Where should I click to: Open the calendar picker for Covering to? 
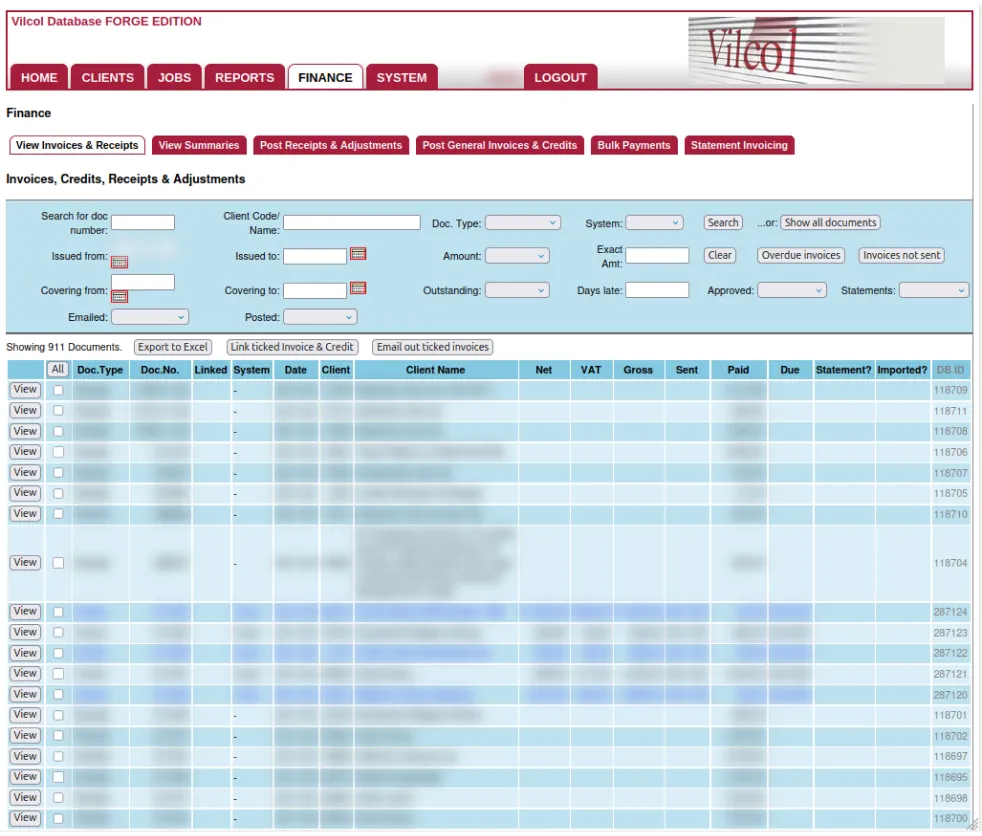[359, 289]
